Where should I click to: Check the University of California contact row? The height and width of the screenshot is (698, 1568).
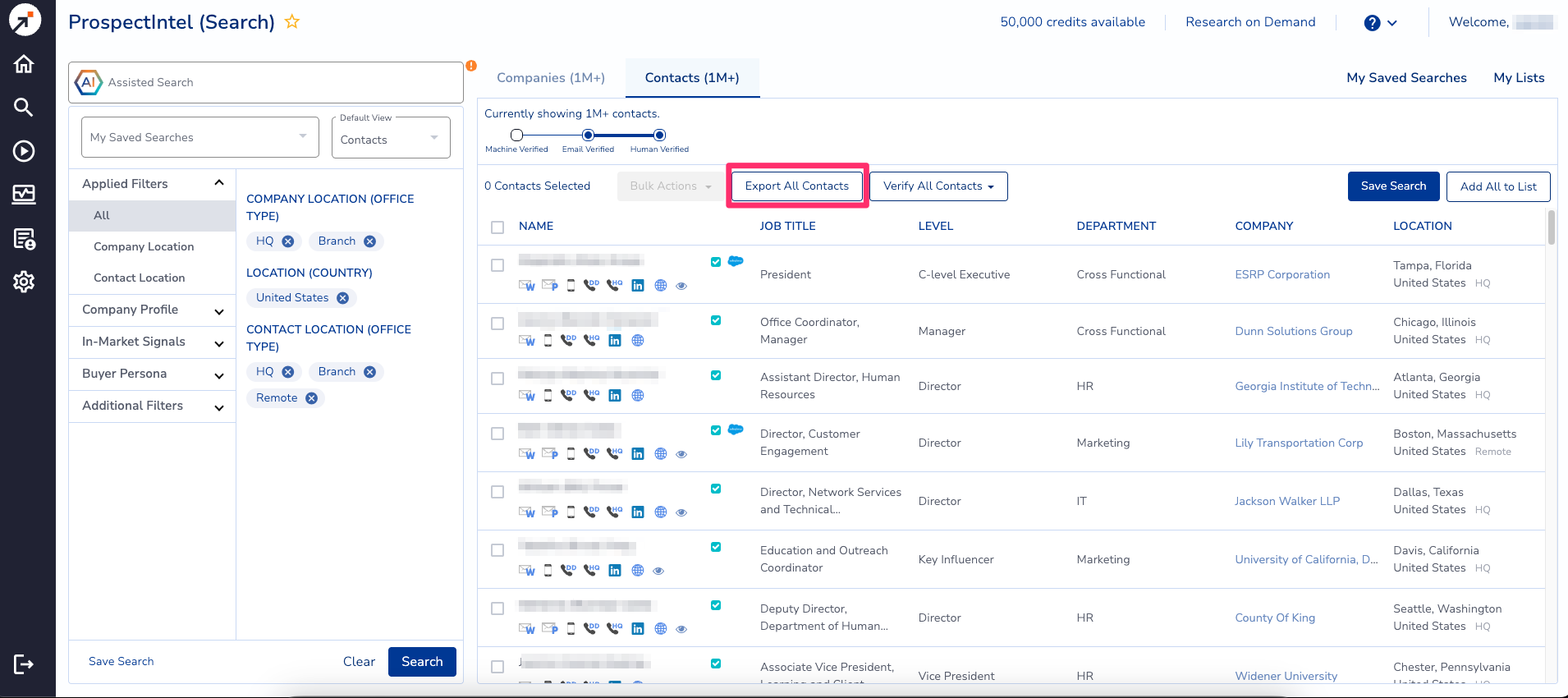pos(497,550)
